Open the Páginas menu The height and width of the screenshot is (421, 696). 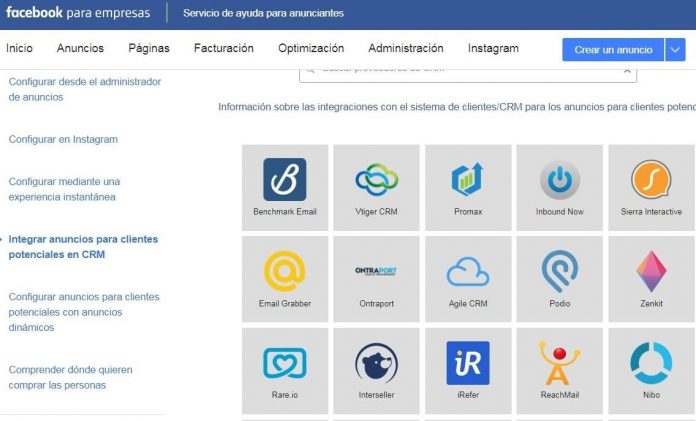coord(149,48)
